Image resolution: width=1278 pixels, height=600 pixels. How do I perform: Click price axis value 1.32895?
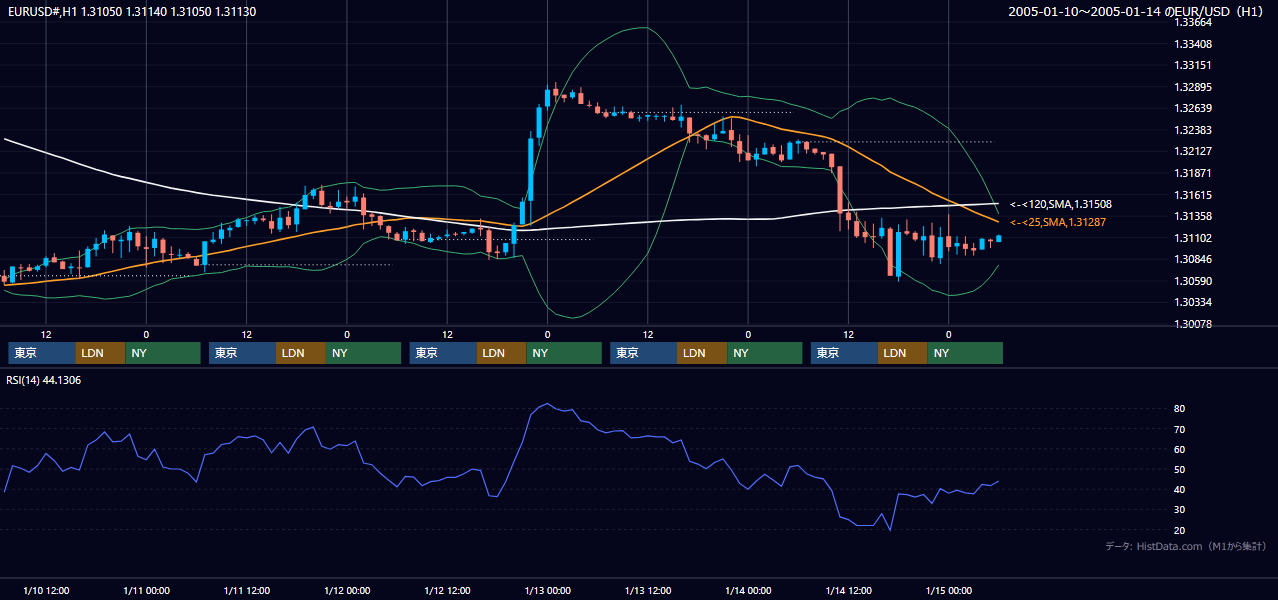(x=1193, y=87)
